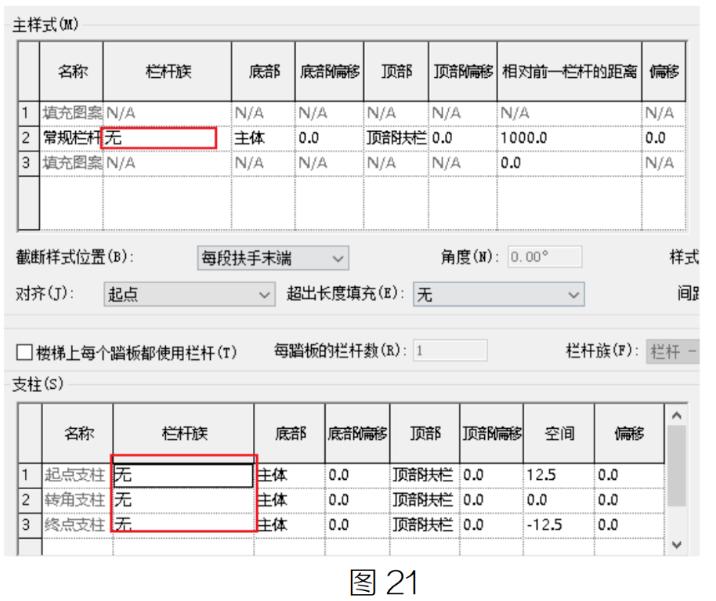The image size is (716, 601).
Task: Click 每踏板的栏杆数 input field
Action: point(450,350)
